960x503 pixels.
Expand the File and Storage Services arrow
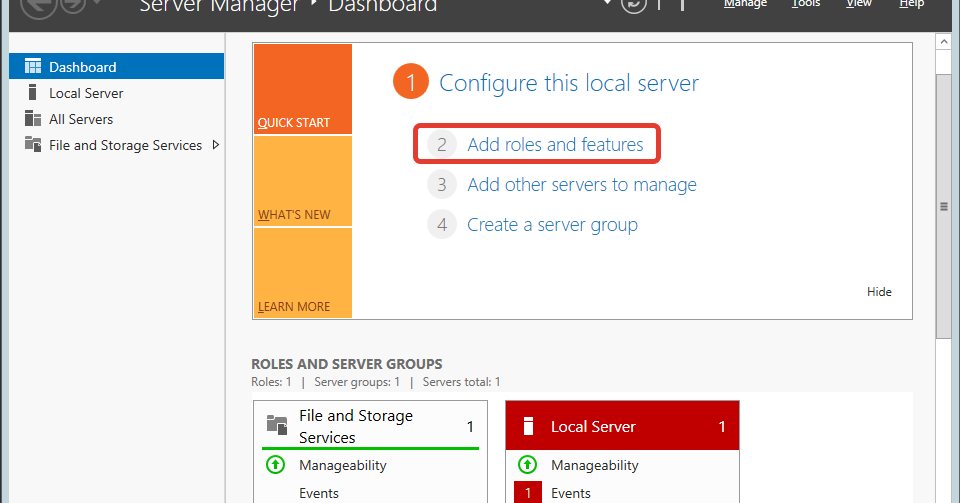[216, 145]
